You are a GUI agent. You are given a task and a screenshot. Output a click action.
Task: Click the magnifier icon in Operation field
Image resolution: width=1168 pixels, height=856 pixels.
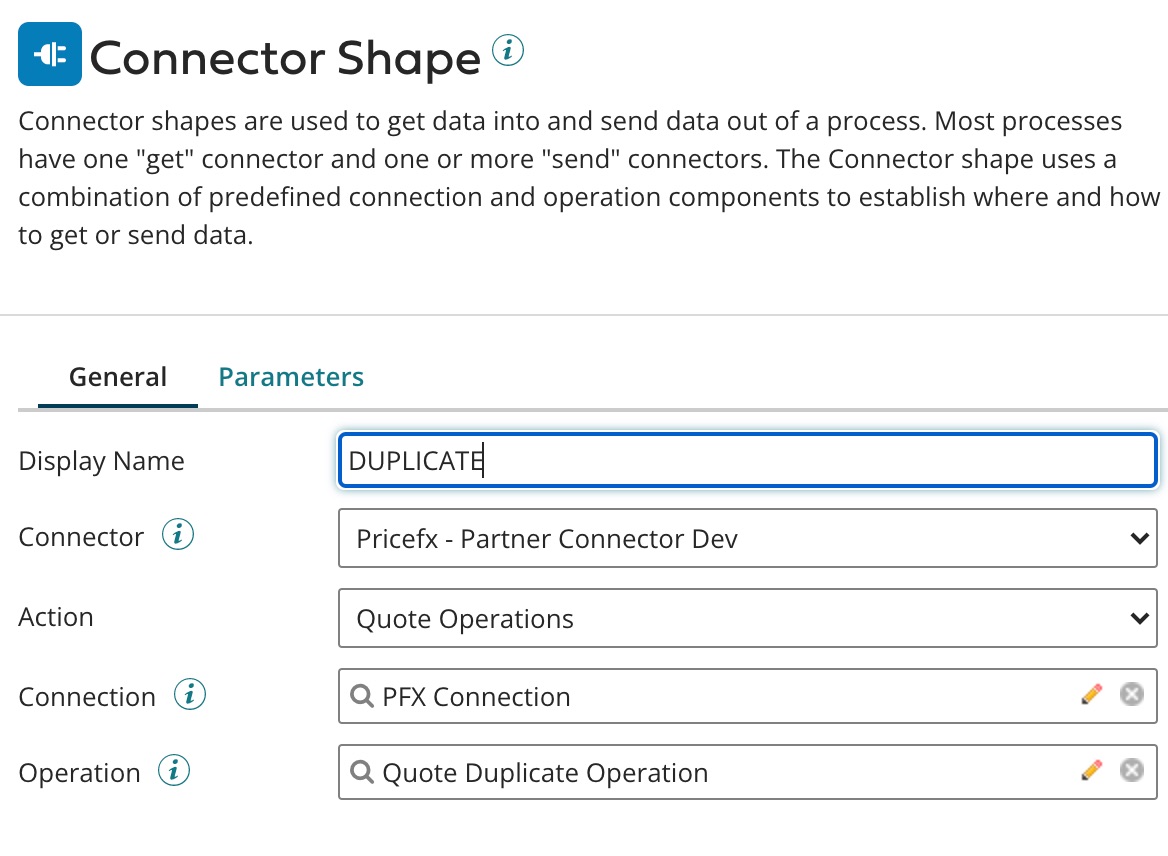tap(361, 772)
